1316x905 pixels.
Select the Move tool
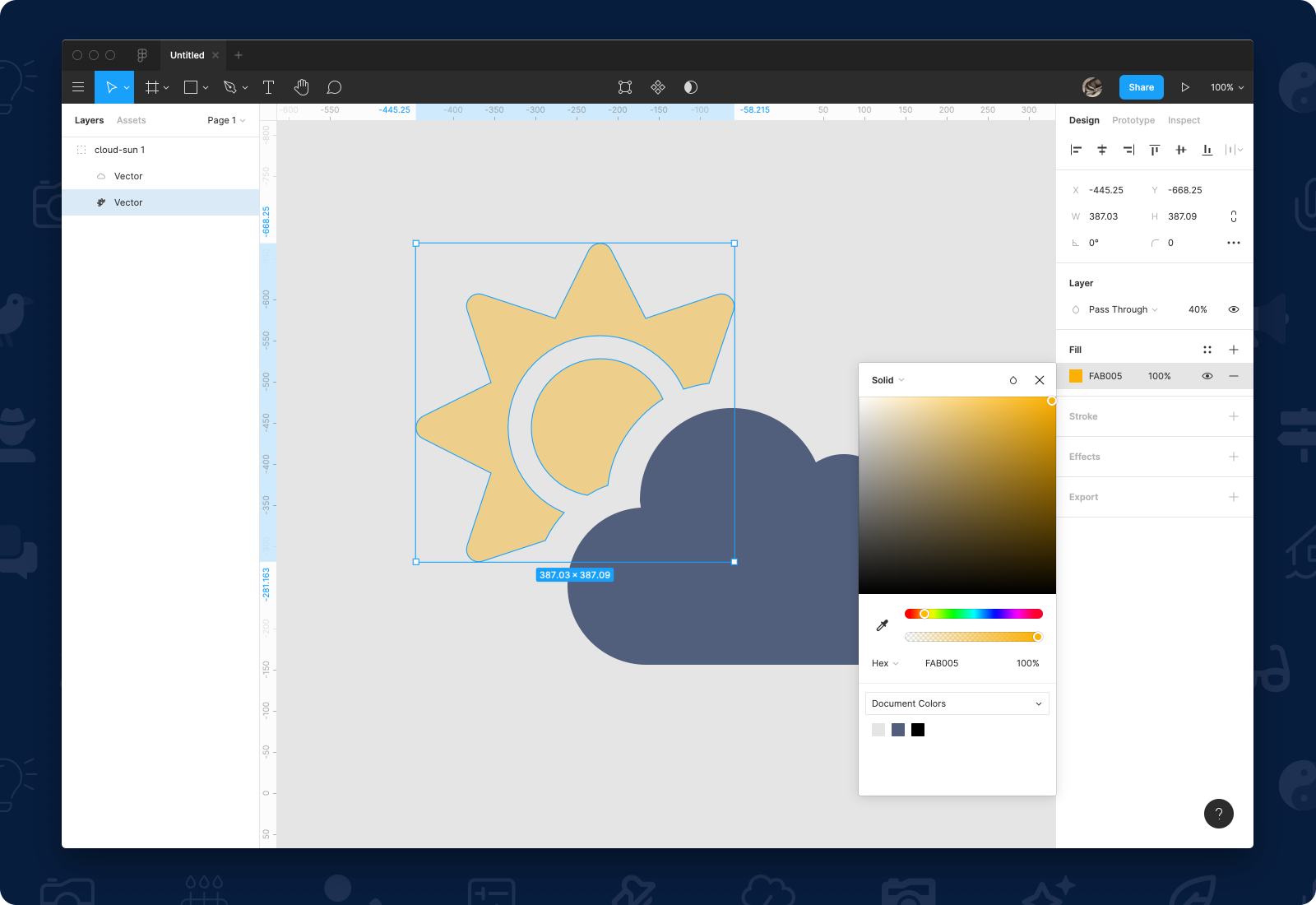tap(112, 87)
